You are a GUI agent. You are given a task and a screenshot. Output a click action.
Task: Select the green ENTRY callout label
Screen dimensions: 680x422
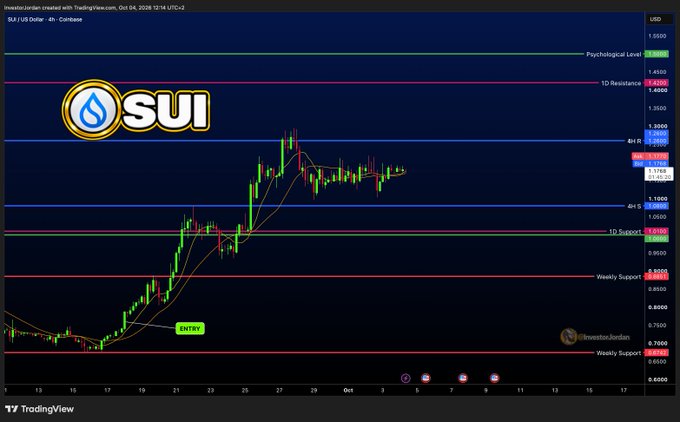coord(190,329)
